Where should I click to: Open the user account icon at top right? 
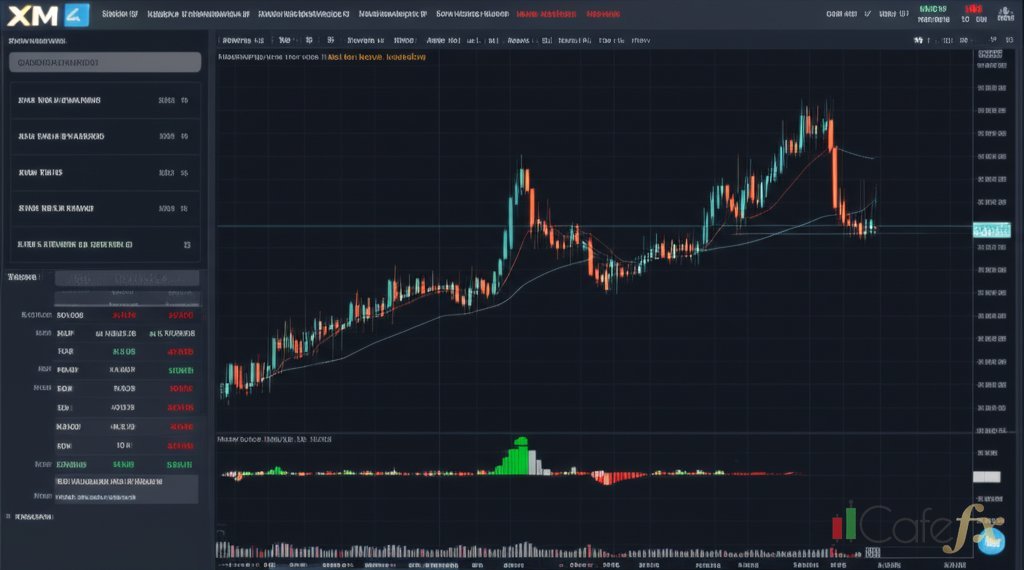tap(1005, 14)
